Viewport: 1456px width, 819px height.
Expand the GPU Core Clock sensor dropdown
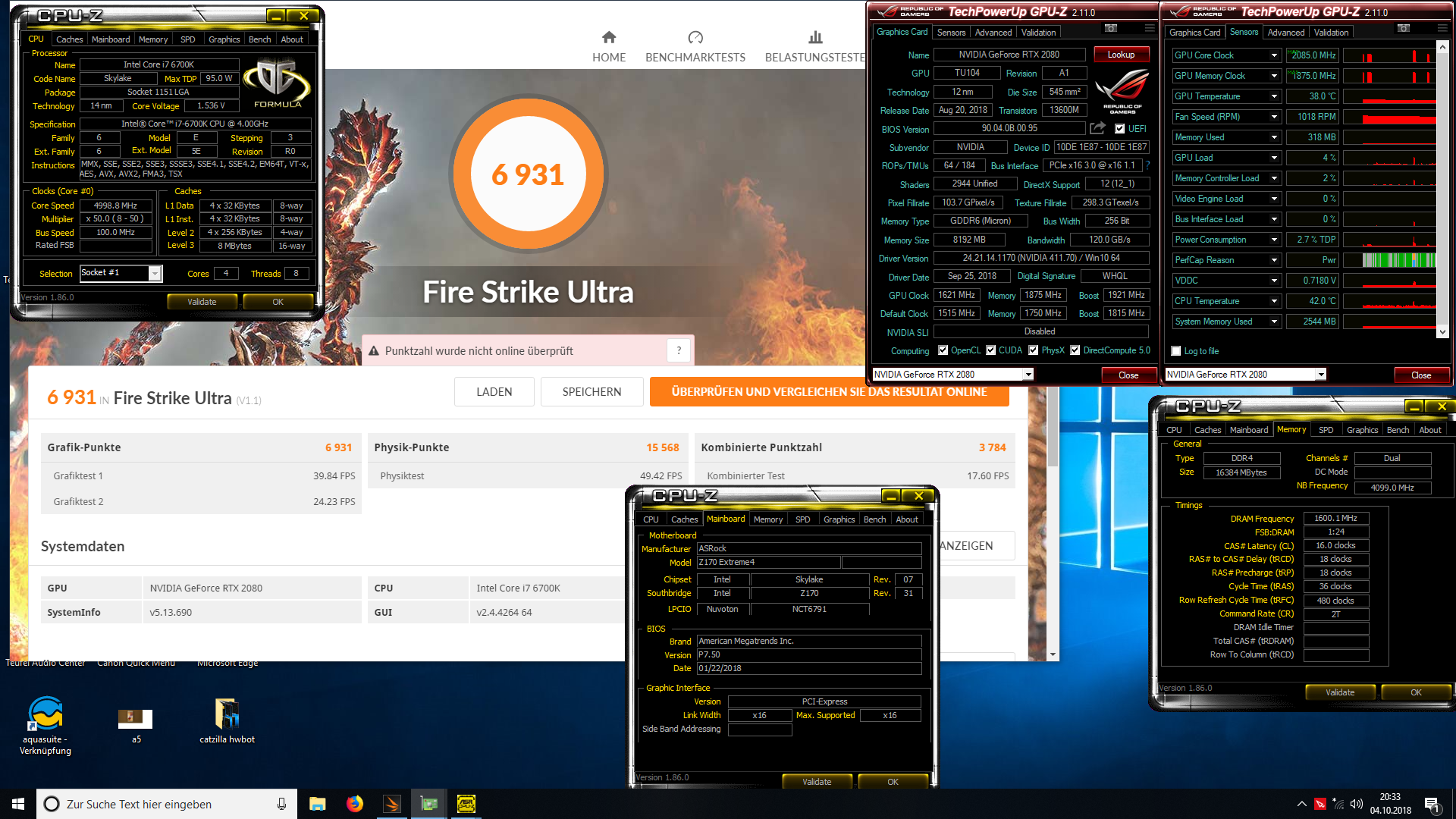point(1274,55)
